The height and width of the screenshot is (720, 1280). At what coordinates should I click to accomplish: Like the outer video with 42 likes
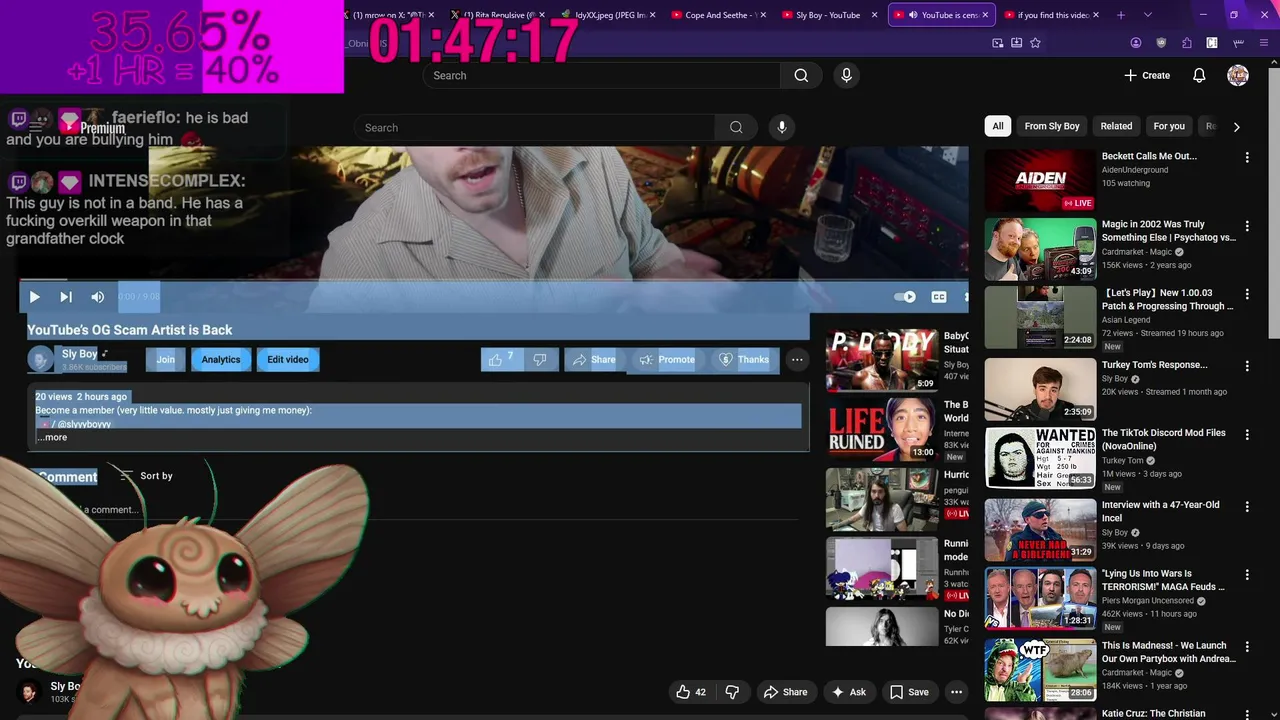692,692
